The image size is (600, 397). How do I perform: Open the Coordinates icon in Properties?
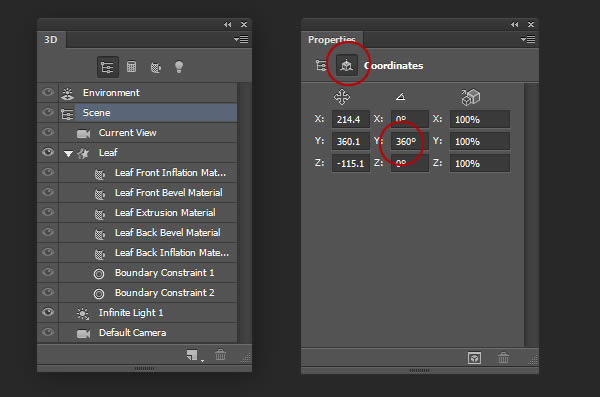click(347, 65)
